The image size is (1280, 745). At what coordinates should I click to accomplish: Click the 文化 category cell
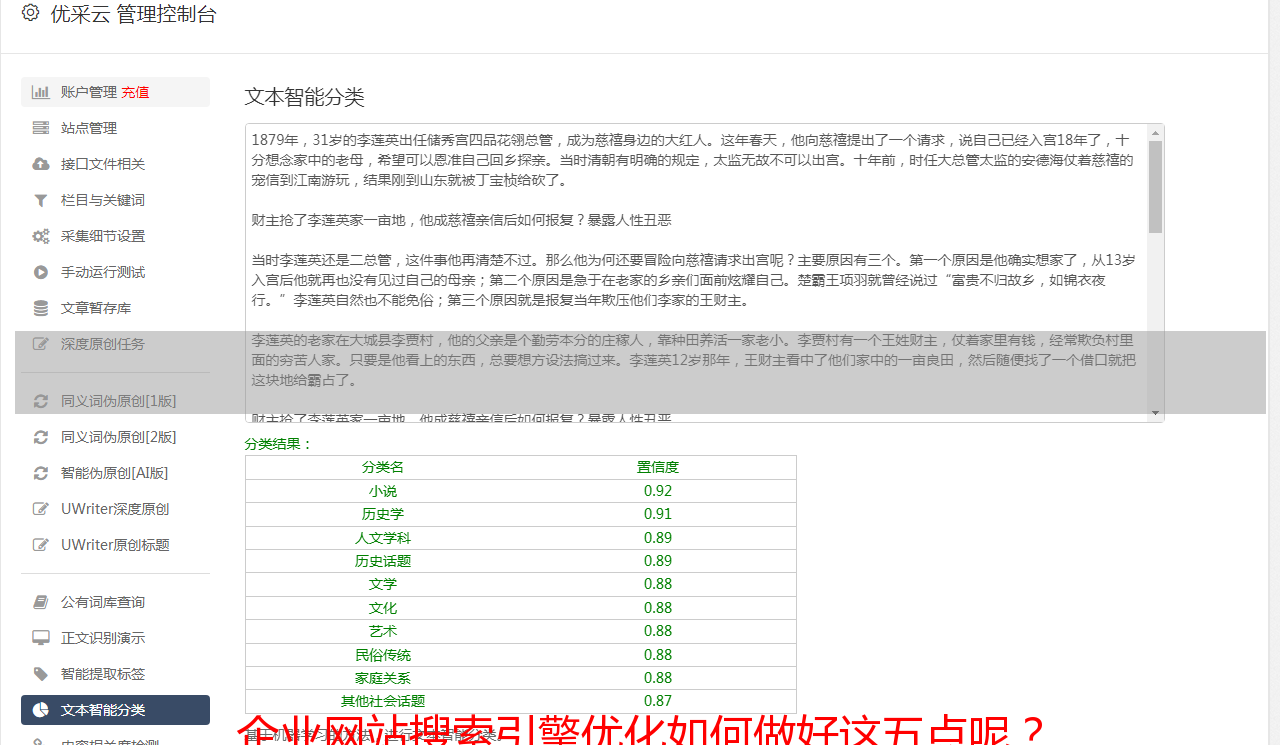383,608
